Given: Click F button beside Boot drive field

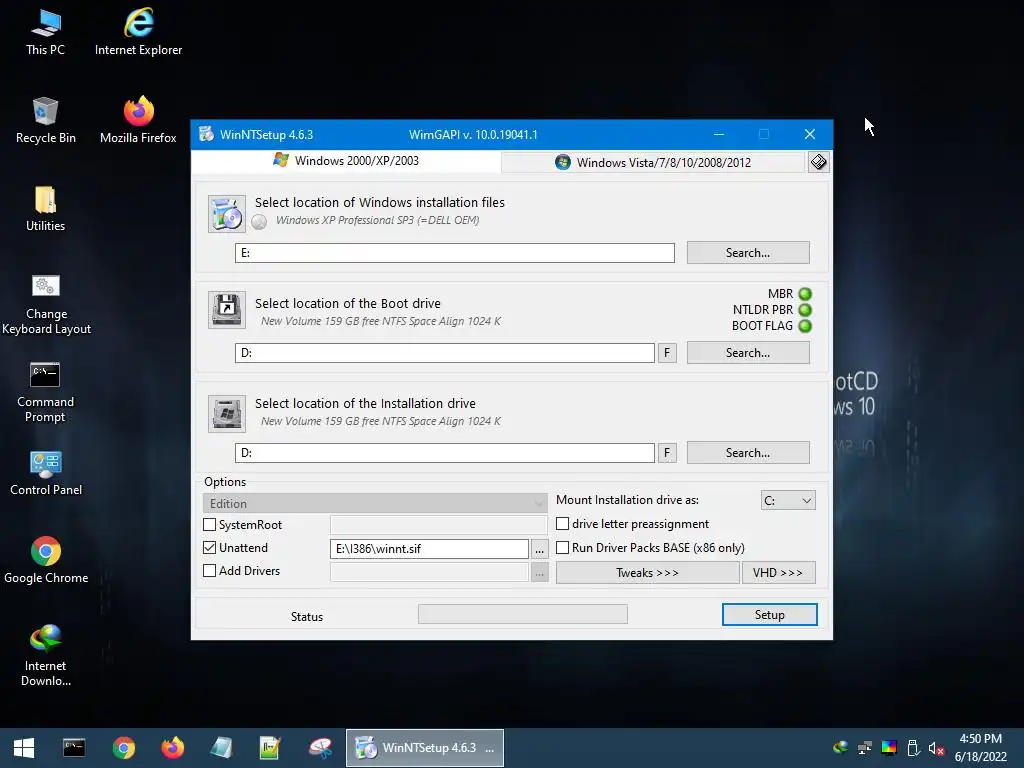Looking at the screenshot, I should coord(667,353).
